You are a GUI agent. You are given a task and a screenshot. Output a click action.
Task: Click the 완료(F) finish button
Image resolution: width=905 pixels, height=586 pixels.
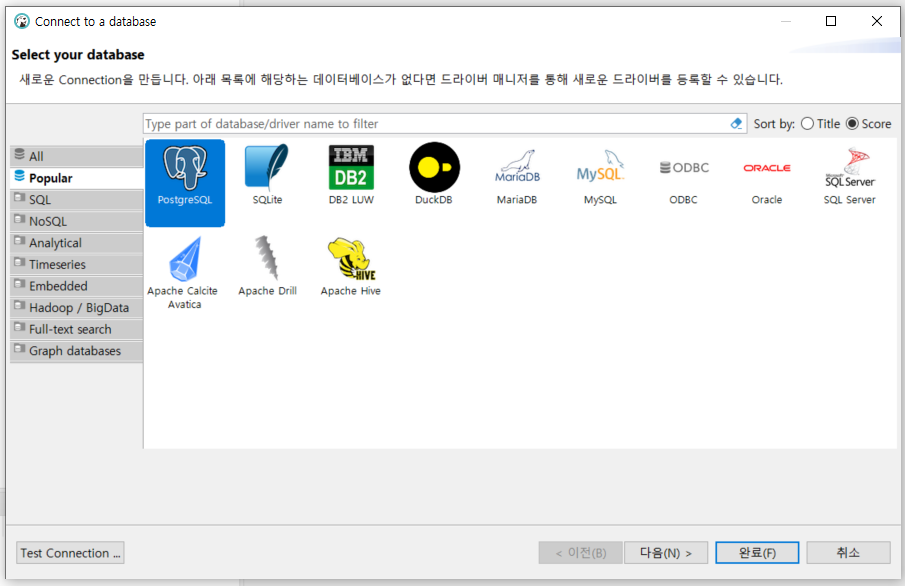point(757,553)
